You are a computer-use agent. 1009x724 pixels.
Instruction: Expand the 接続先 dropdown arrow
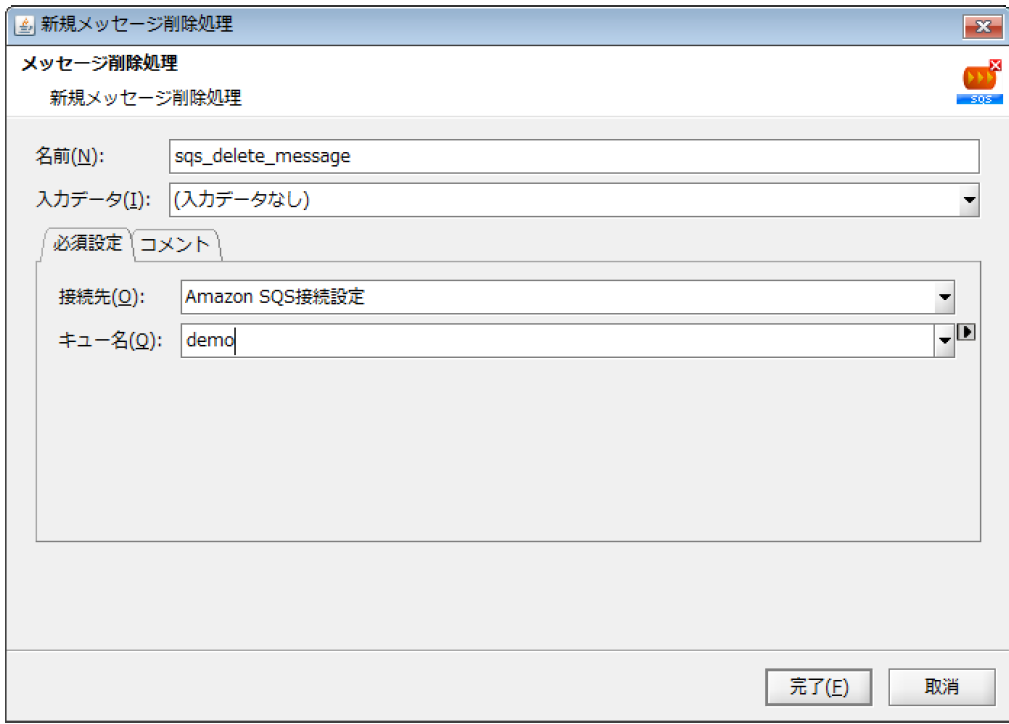tap(943, 297)
